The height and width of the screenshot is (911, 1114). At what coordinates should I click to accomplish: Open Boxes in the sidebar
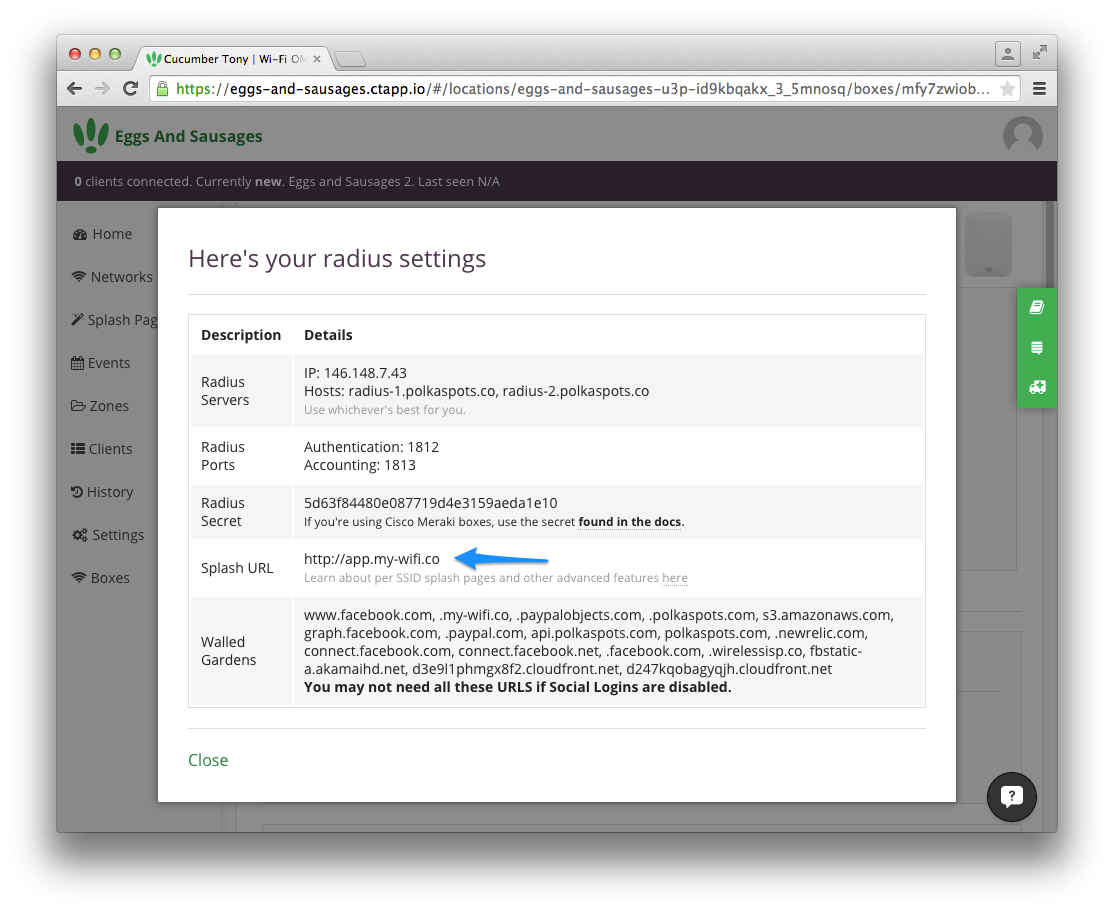tap(101, 578)
